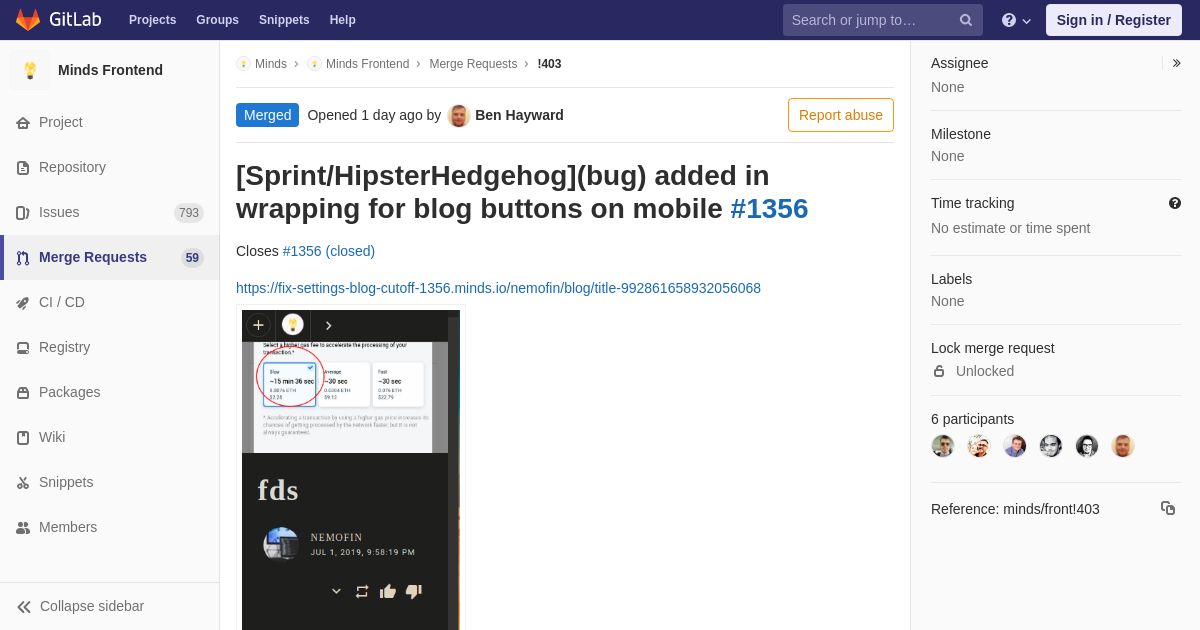Image resolution: width=1200 pixels, height=630 pixels.
Task: Click the search magnifier icon
Action: click(x=966, y=20)
